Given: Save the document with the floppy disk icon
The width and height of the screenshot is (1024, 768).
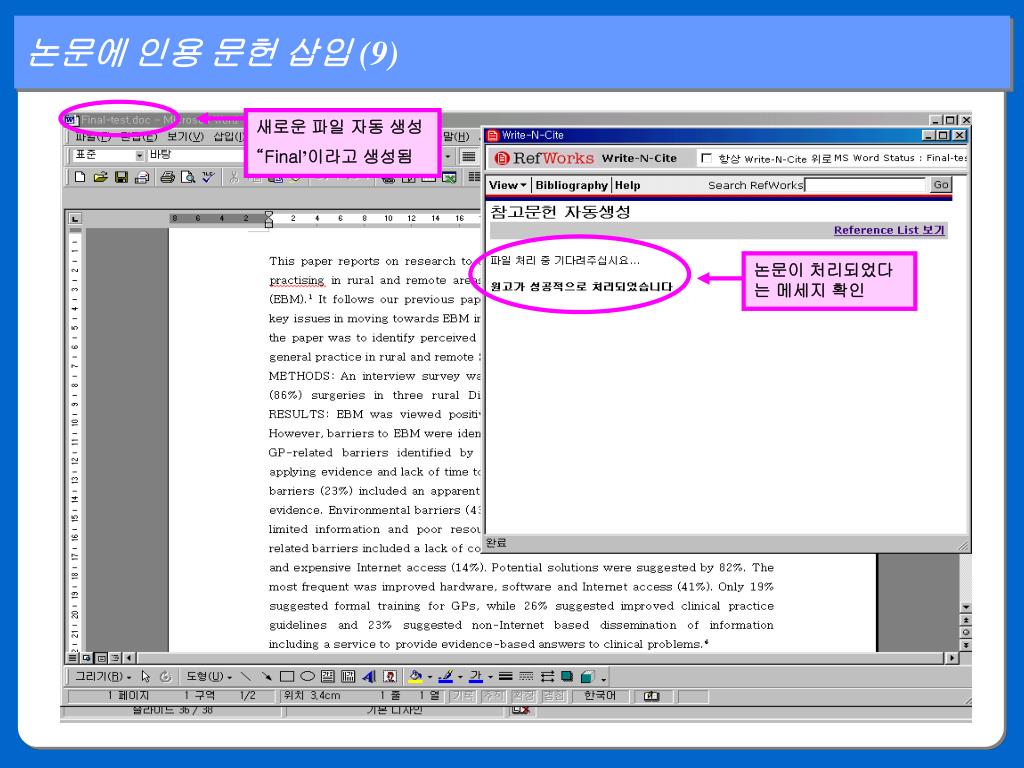Looking at the screenshot, I should tap(121, 177).
